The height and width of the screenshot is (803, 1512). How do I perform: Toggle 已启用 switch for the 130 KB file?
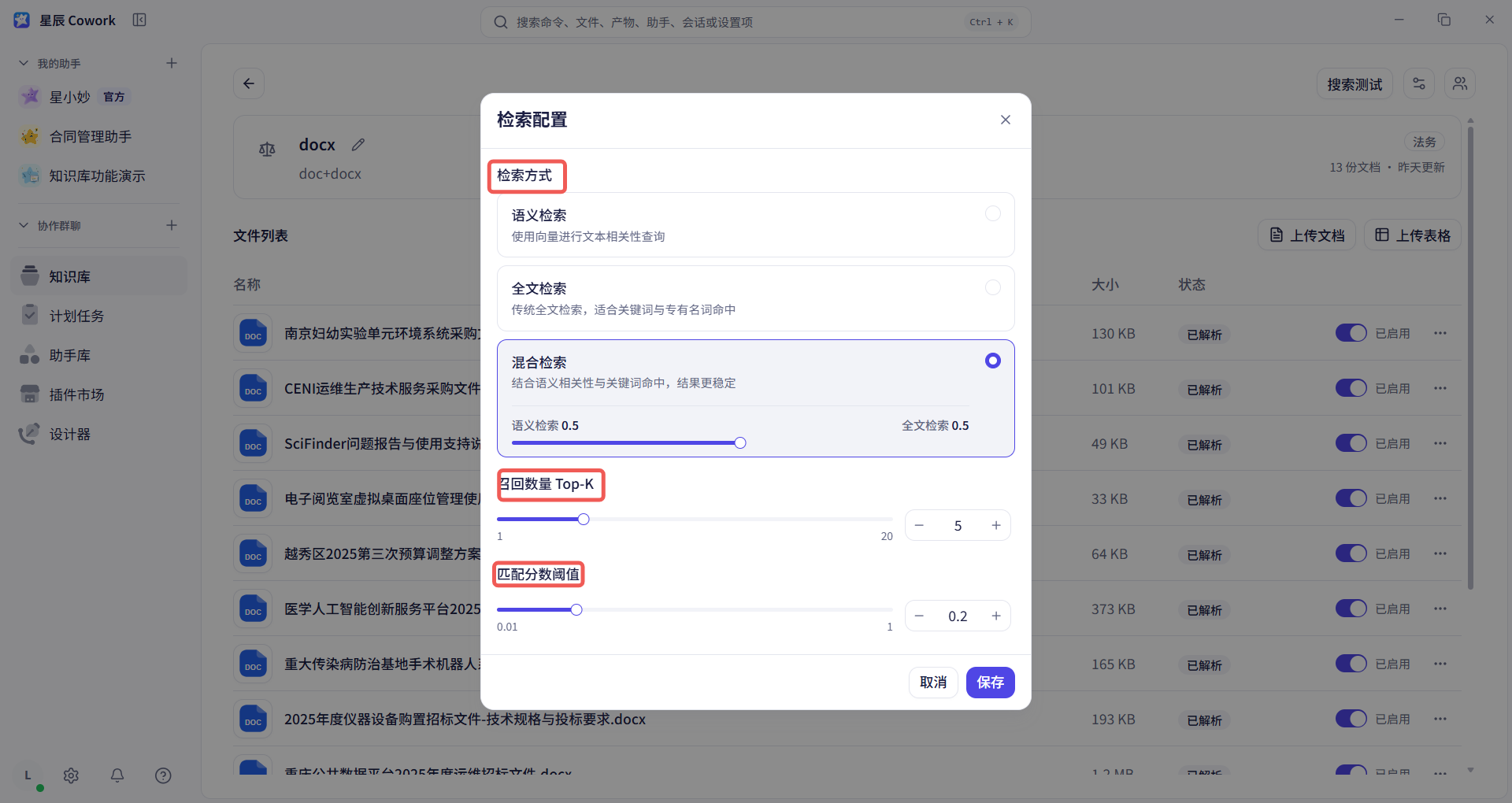[1351, 333]
